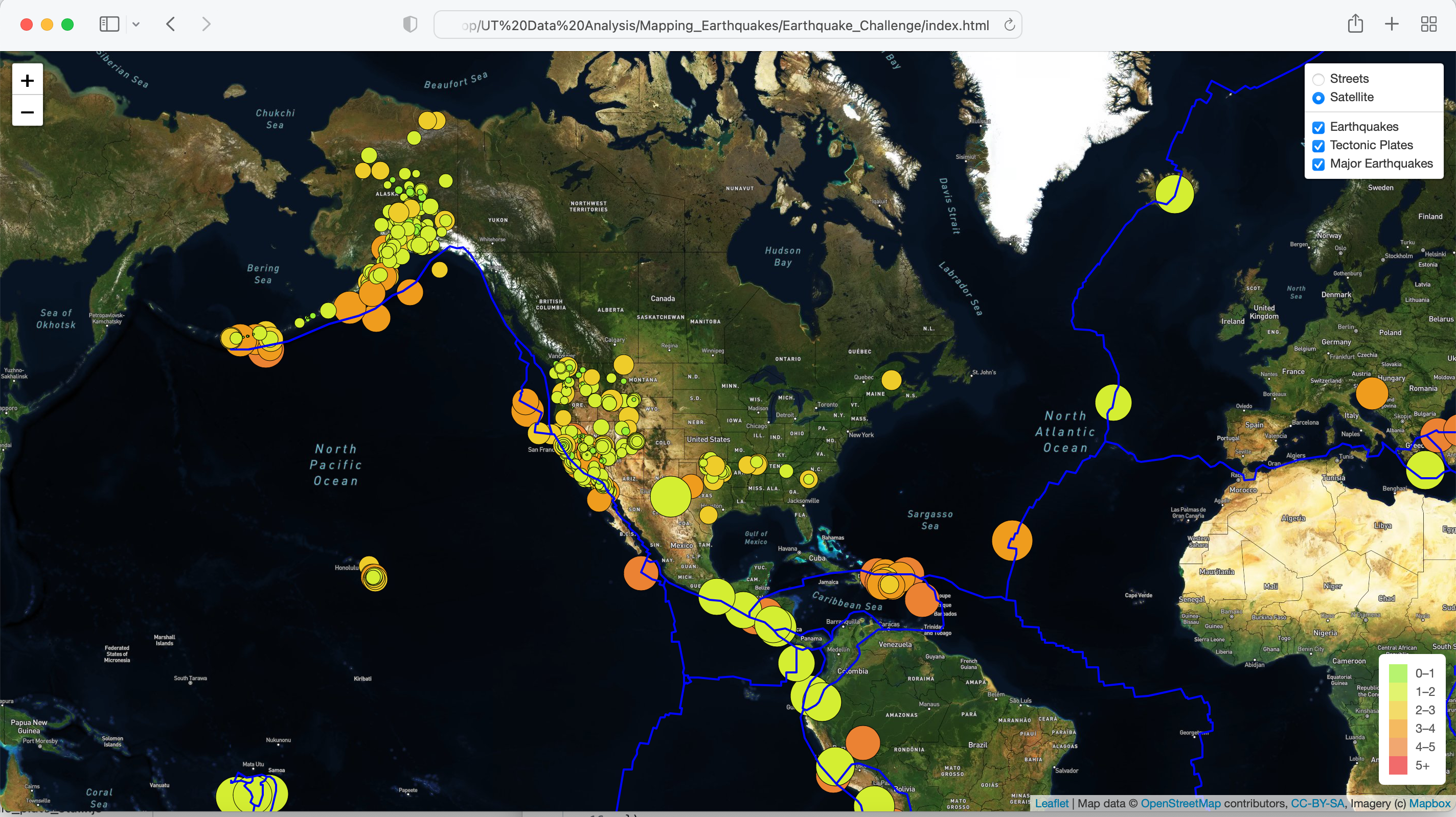Viewport: 1456px width, 817px height.
Task: Click the address bar URL field
Action: point(727,25)
